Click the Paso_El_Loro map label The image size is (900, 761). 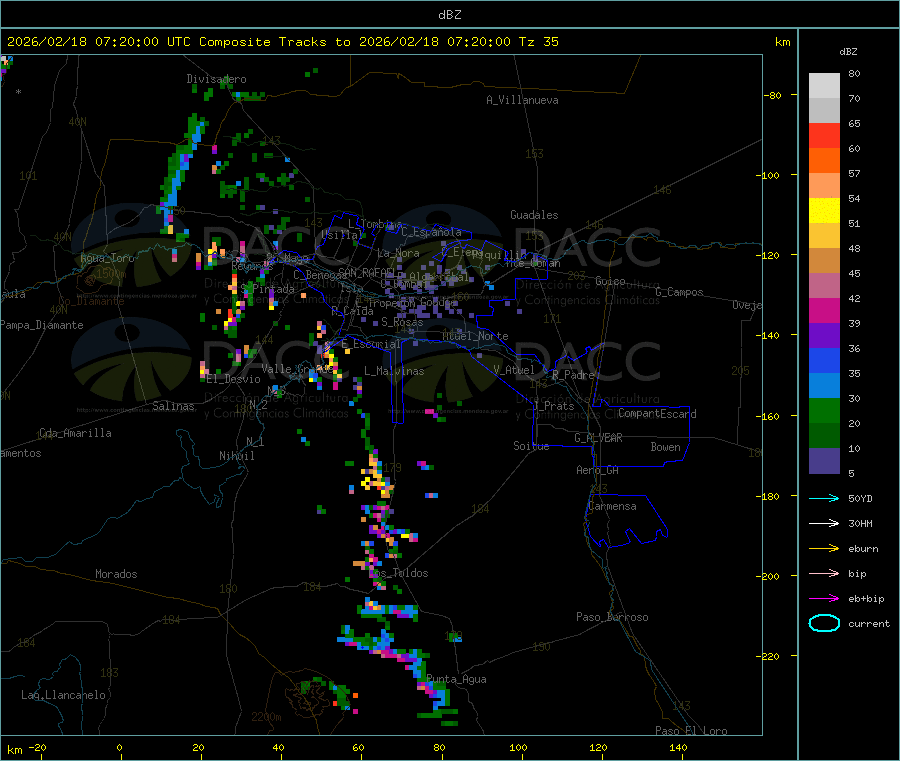point(691,731)
